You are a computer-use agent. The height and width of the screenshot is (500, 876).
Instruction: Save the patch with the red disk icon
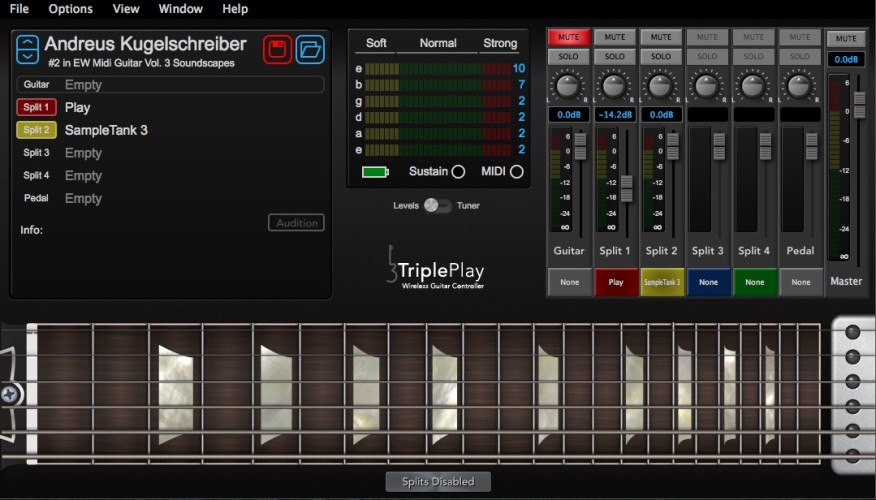click(x=277, y=49)
